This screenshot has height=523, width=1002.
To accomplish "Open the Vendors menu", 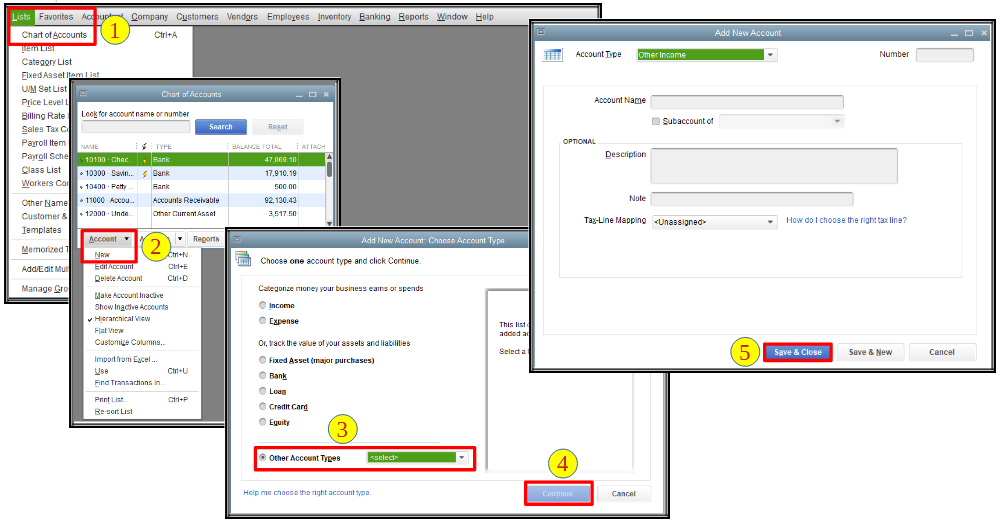I will click(x=242, y=17).
